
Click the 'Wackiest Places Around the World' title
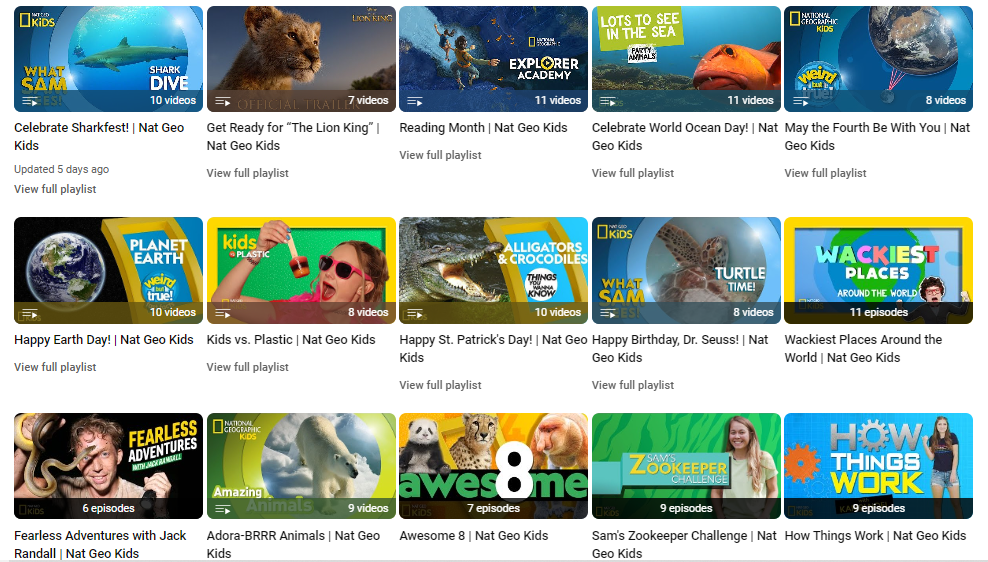[863, 348]
